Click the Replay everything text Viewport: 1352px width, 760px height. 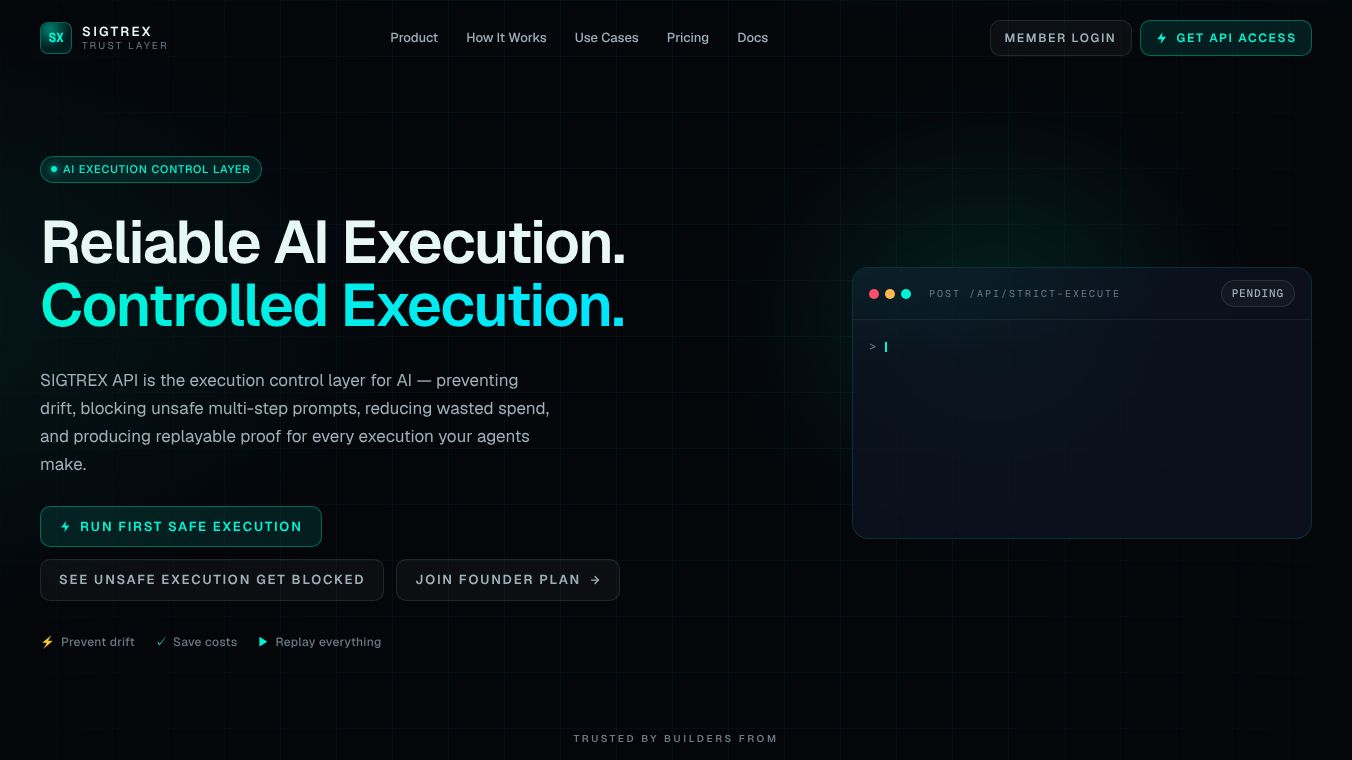(x=328, y=642)
